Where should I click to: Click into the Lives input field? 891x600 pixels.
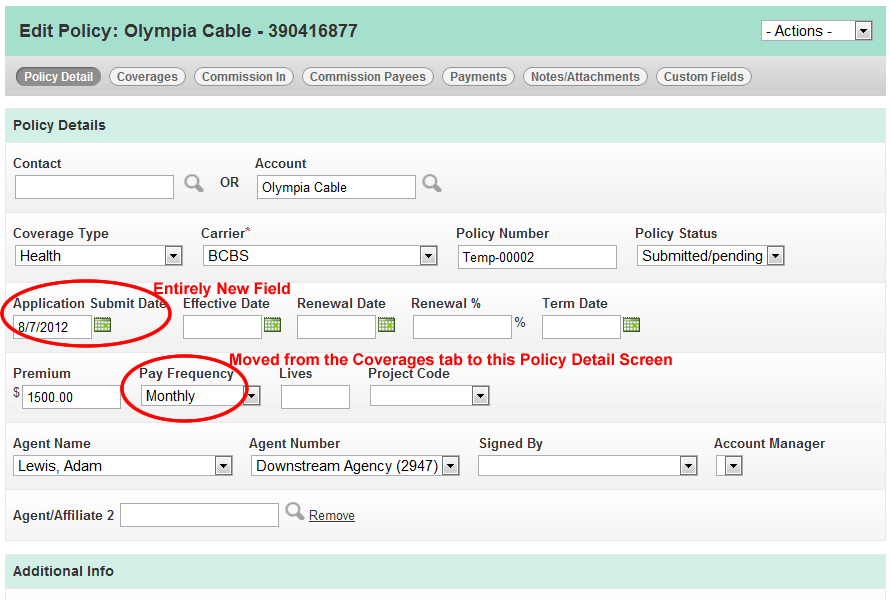point(315,397)
